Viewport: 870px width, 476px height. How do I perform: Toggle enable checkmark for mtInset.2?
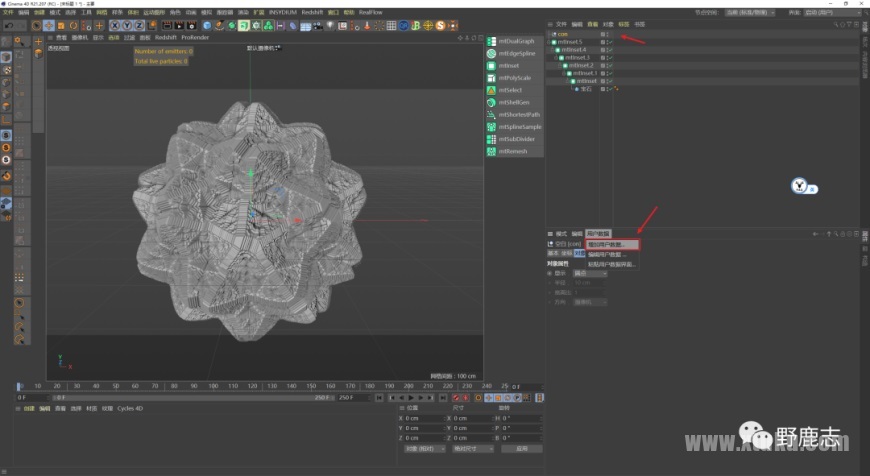click(610, 65)
